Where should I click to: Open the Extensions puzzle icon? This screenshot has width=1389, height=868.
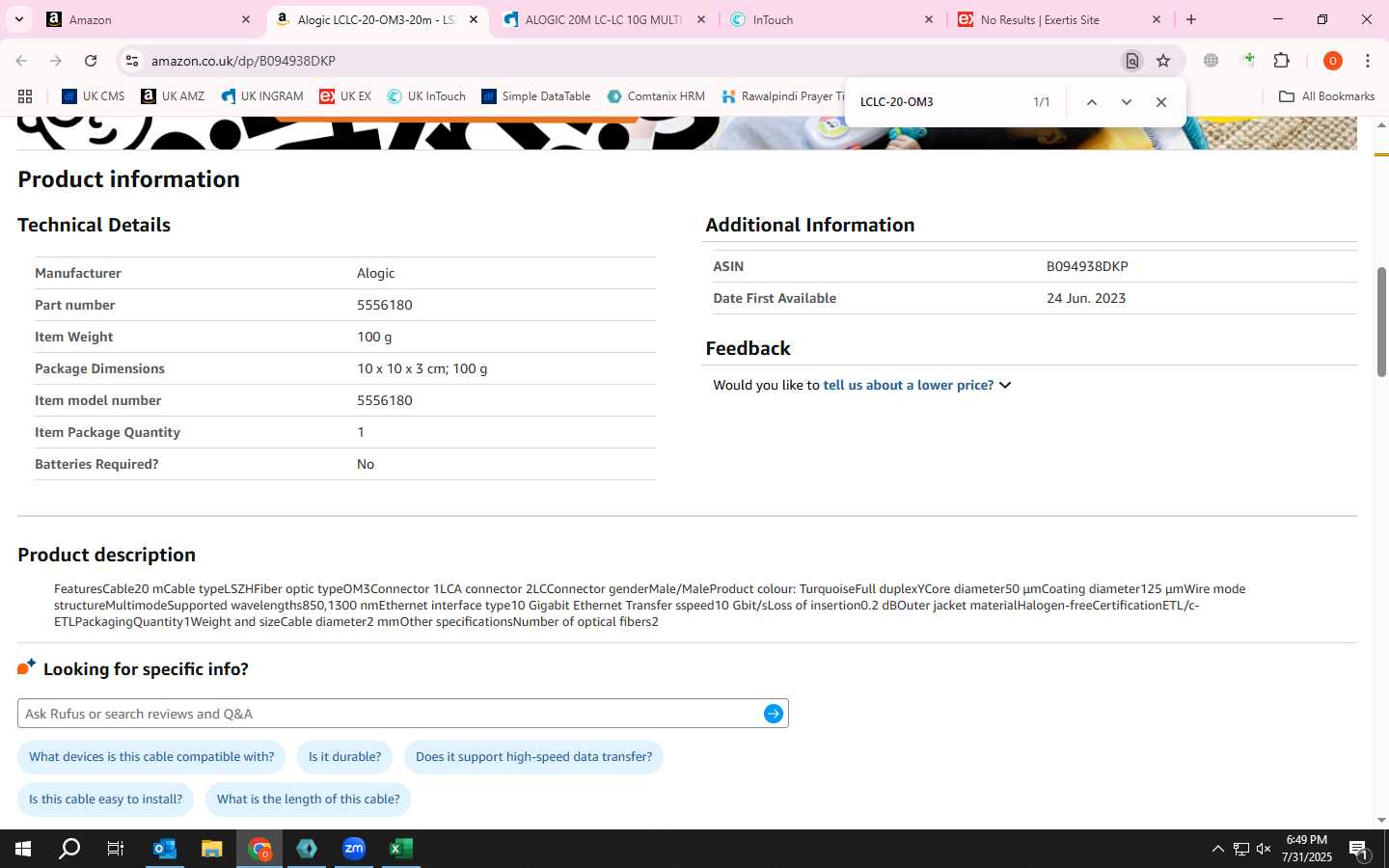tap(1281, 61)
